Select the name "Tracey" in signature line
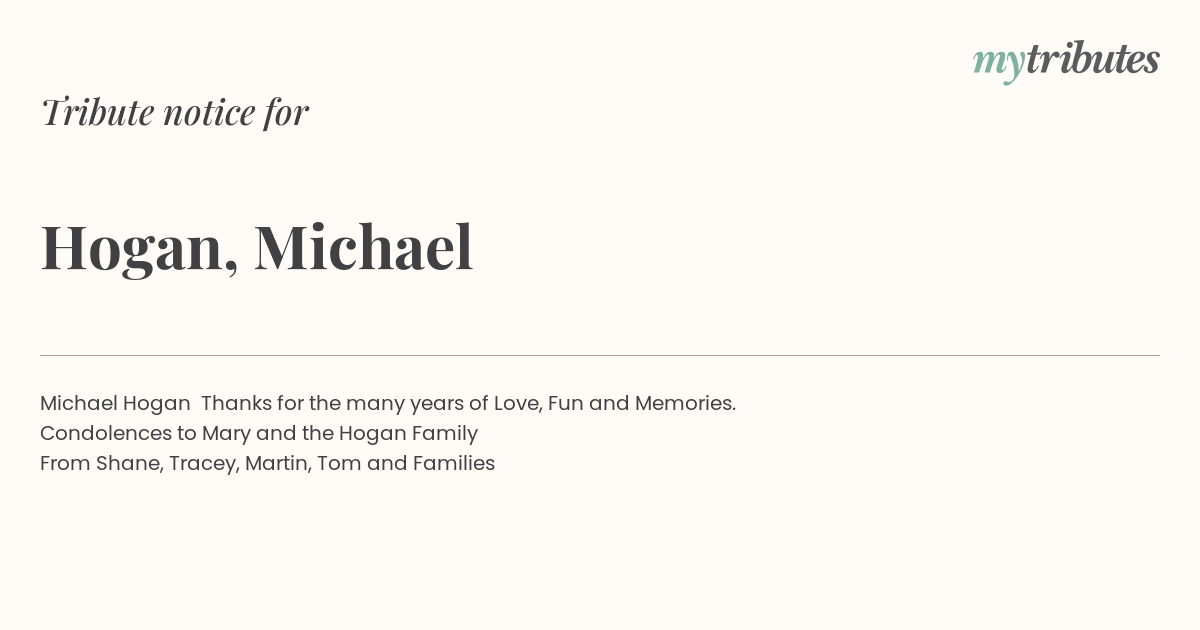 coord(202,464)
